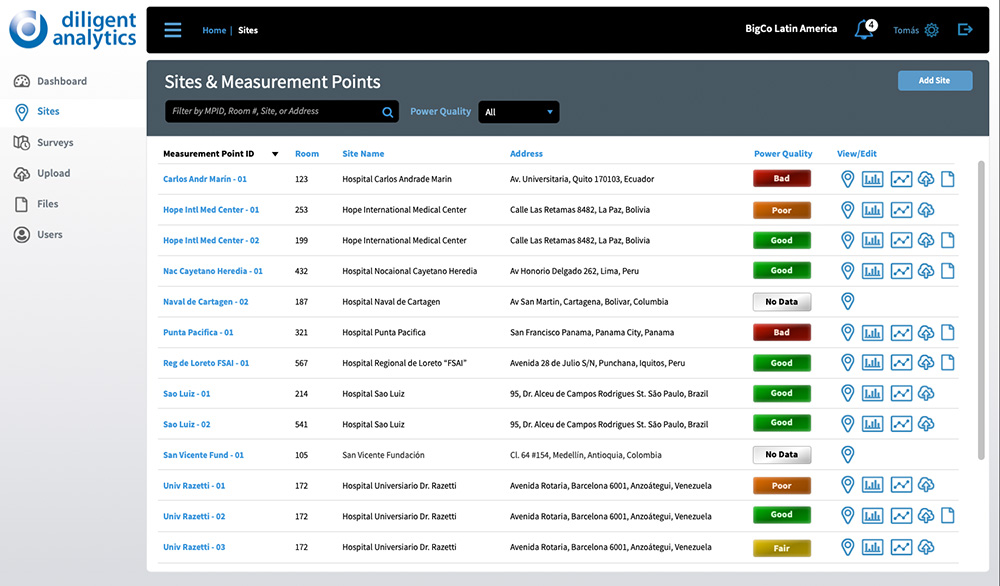Screen dimensions: 1000x586
Task: Click the table vertical scrollbar
Action: (x=981, y=310)
